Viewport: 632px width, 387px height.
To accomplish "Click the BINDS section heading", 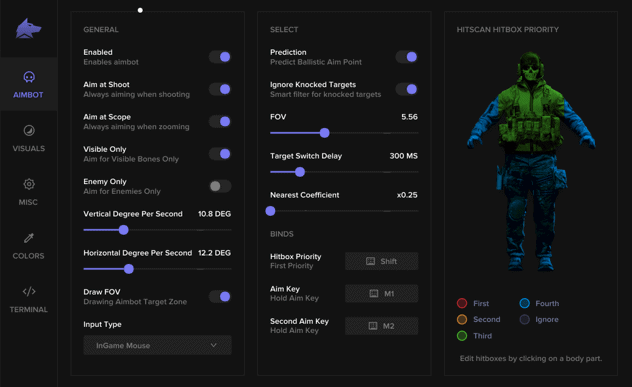I will click(x=282, y=234).
